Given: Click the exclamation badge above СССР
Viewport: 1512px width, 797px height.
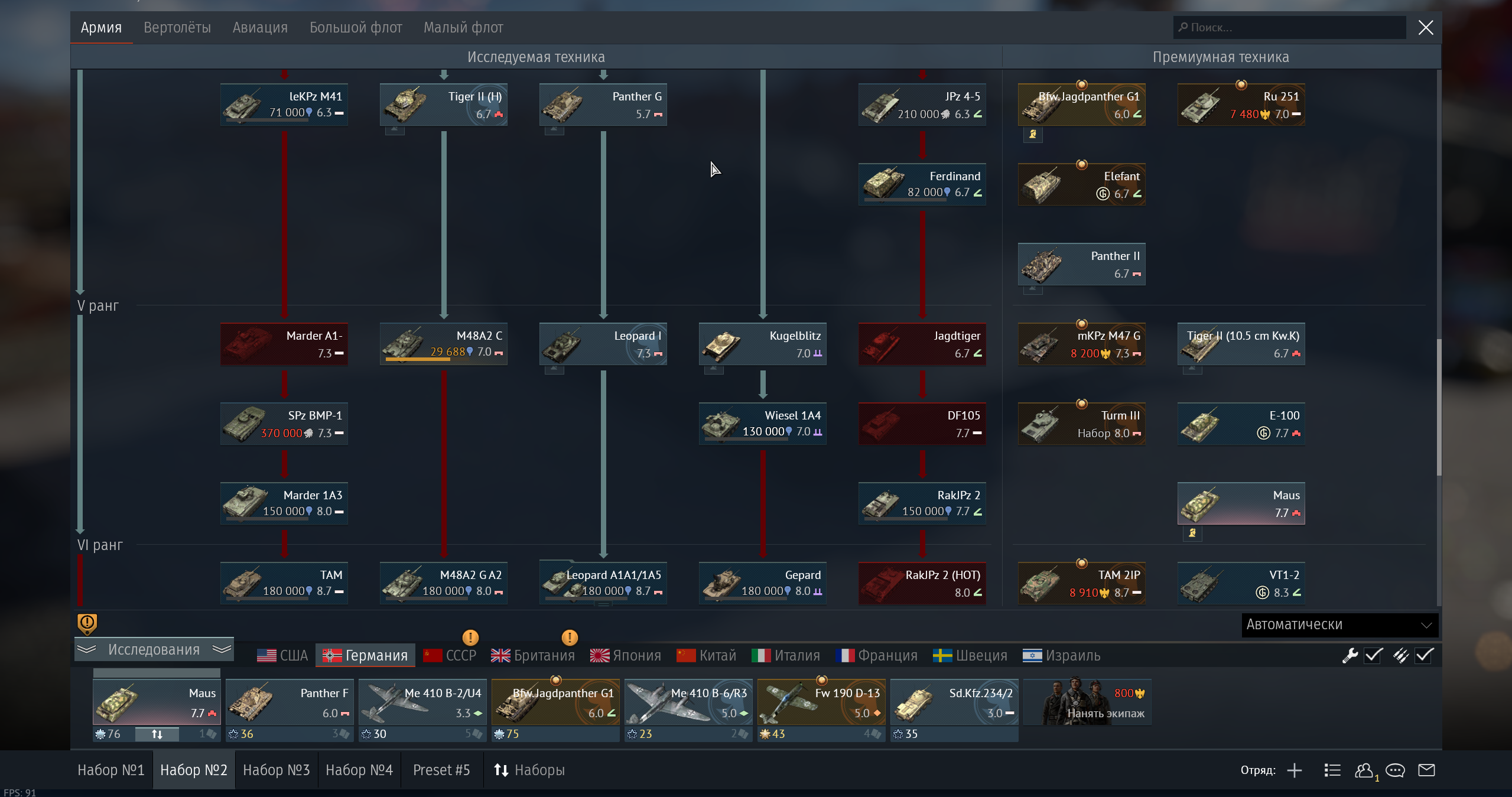Looking at the screenshot, I should point(470,637).
